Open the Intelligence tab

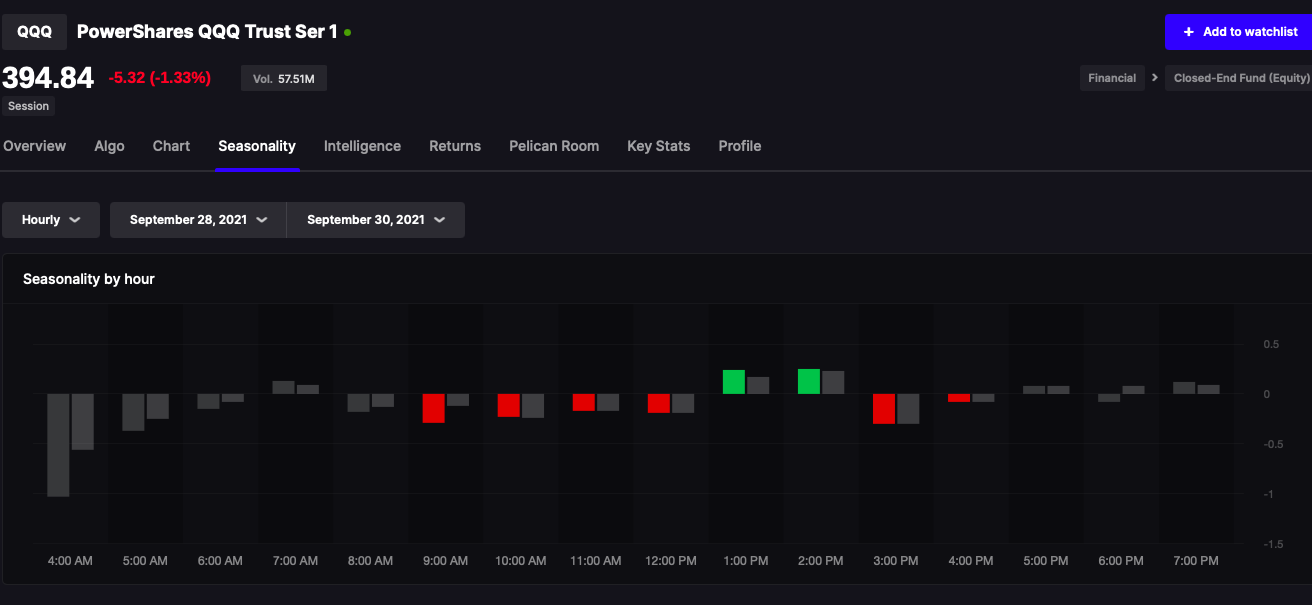(x=362, y=146)
